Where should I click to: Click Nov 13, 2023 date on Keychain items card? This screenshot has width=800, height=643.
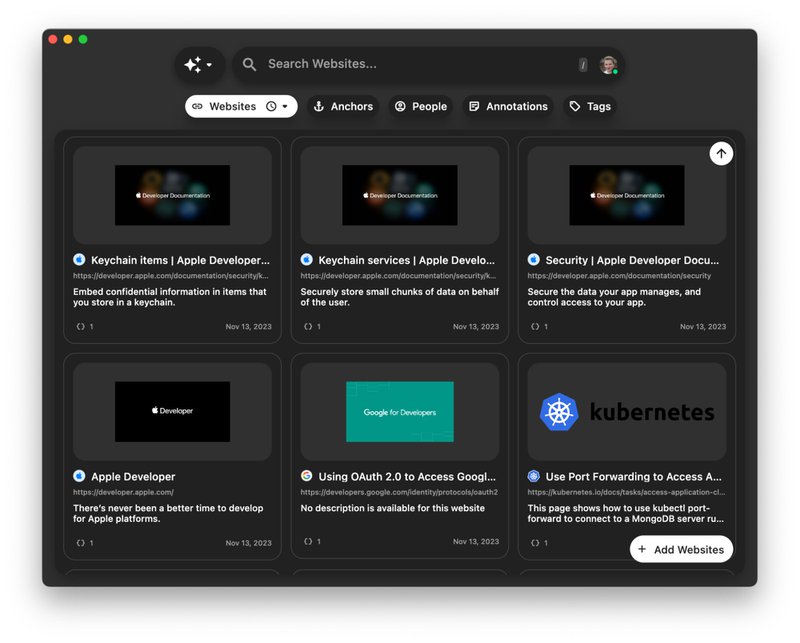[x=248, y=327]
